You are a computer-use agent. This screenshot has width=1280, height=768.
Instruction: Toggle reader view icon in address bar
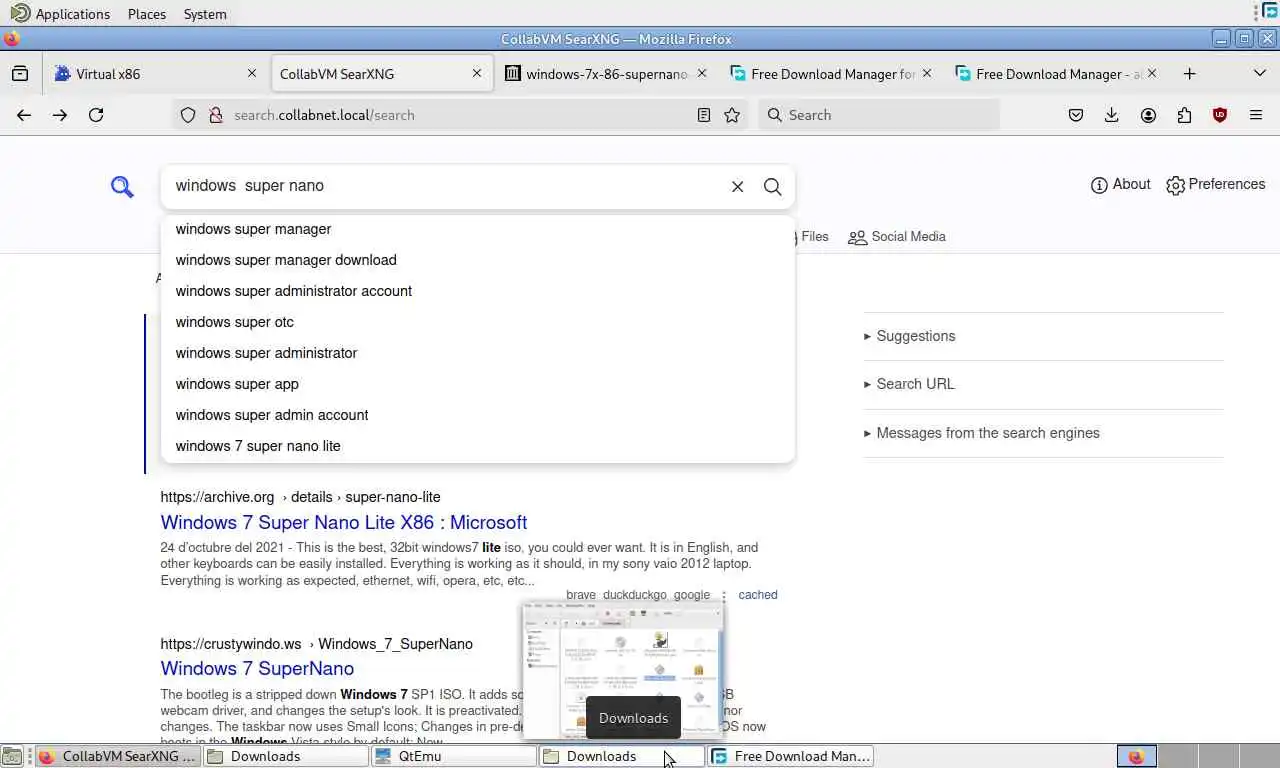tap(704, 115)
